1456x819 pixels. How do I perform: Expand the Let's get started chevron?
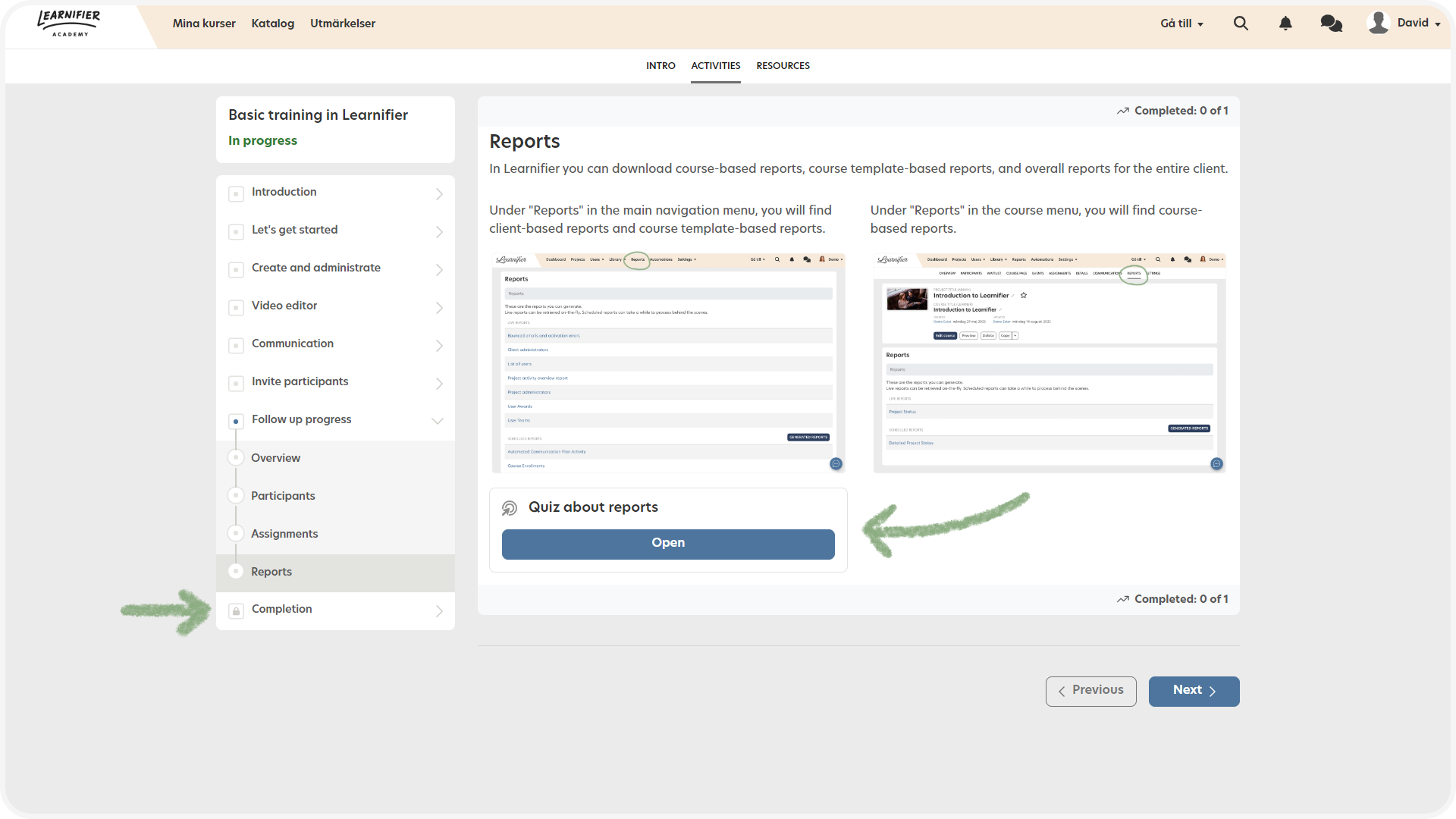(x=439, y=232)
